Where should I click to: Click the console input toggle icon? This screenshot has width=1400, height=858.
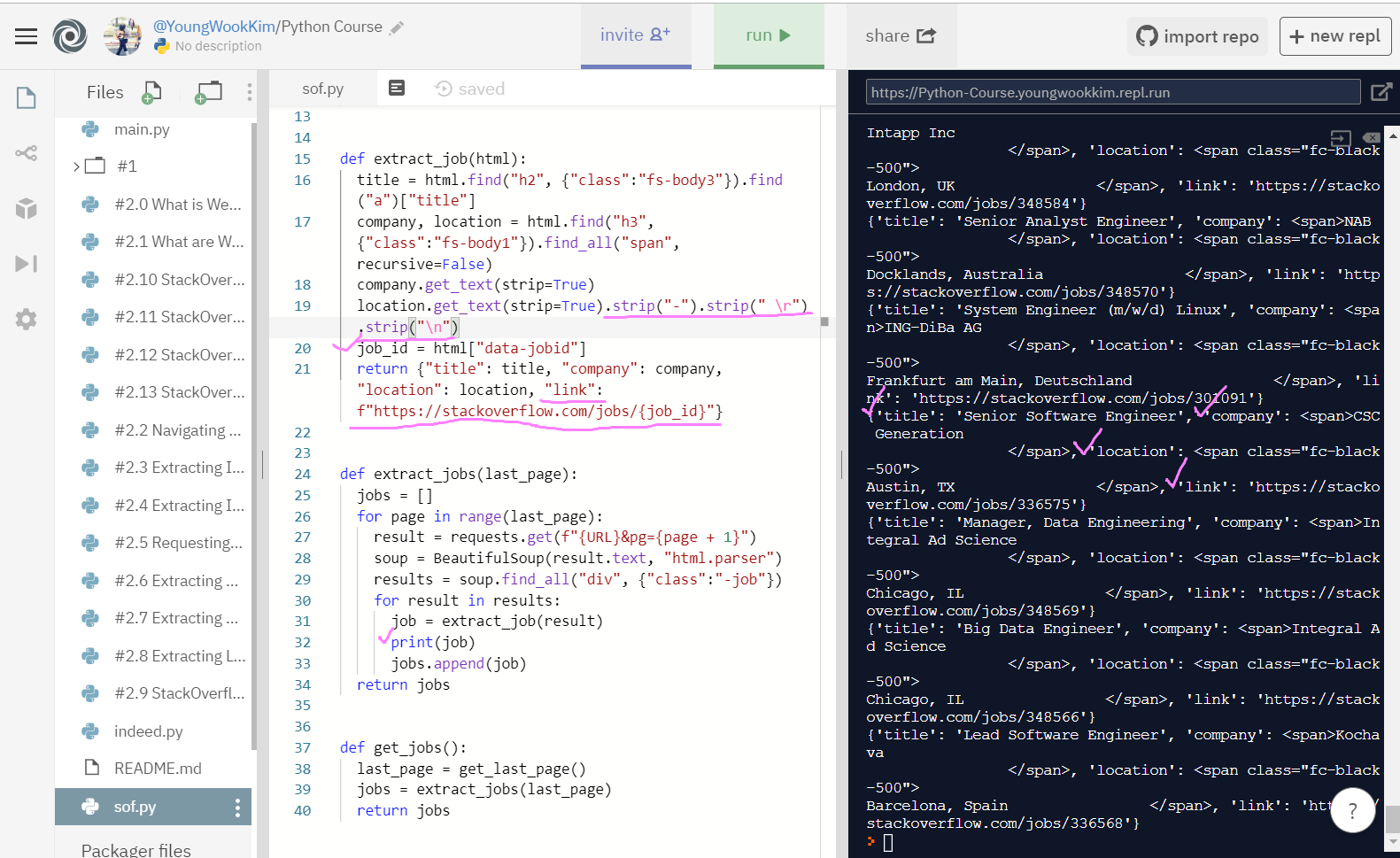[1341, 138]
